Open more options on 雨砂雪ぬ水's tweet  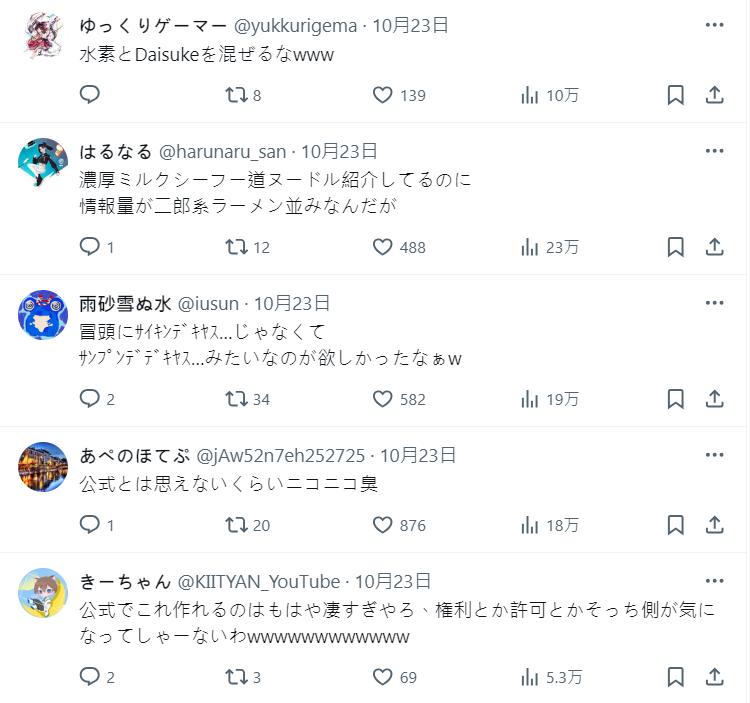(714, 303)
